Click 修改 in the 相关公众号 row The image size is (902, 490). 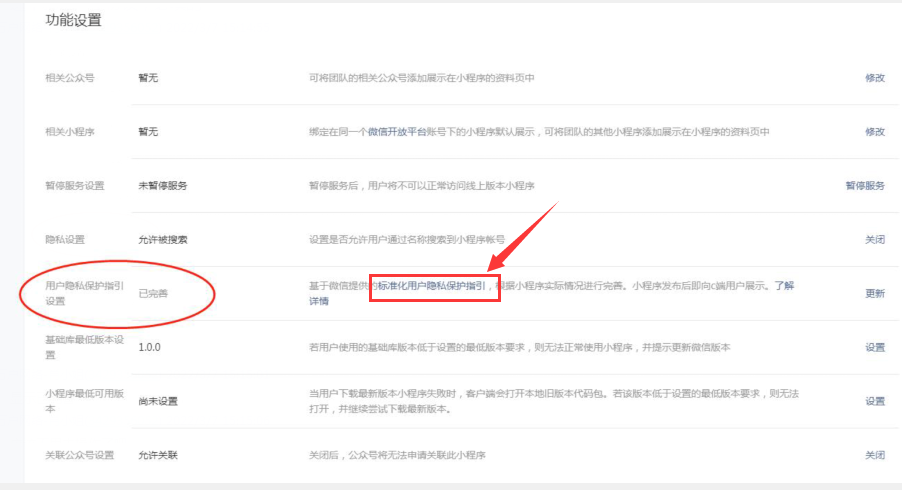point(874,78)
